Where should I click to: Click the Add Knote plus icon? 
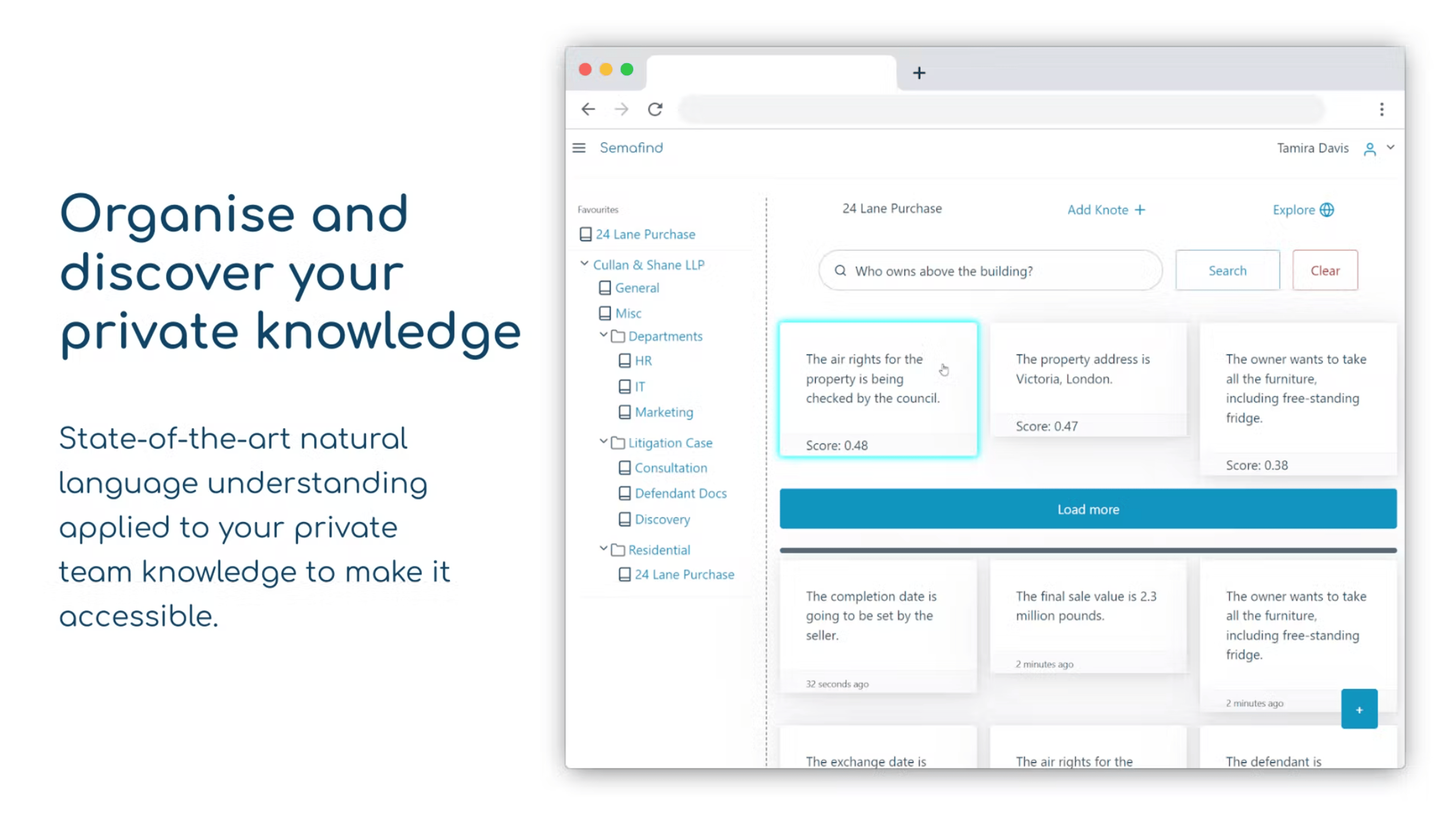1140,210
